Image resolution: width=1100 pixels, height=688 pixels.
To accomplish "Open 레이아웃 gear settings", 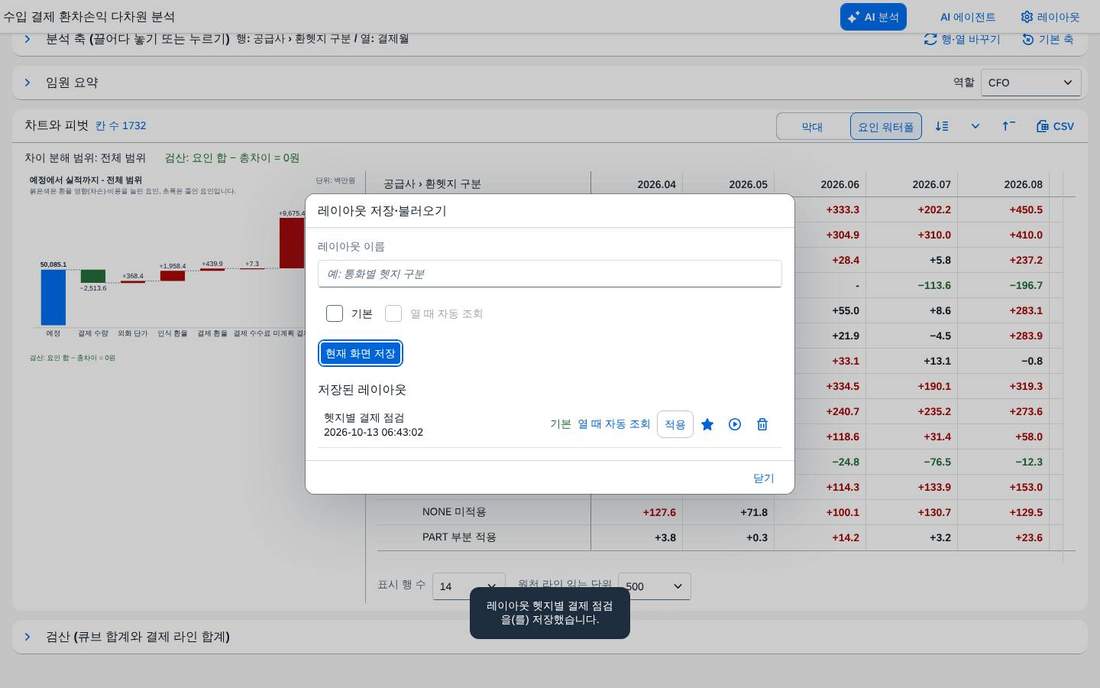I will [1049, 17].
